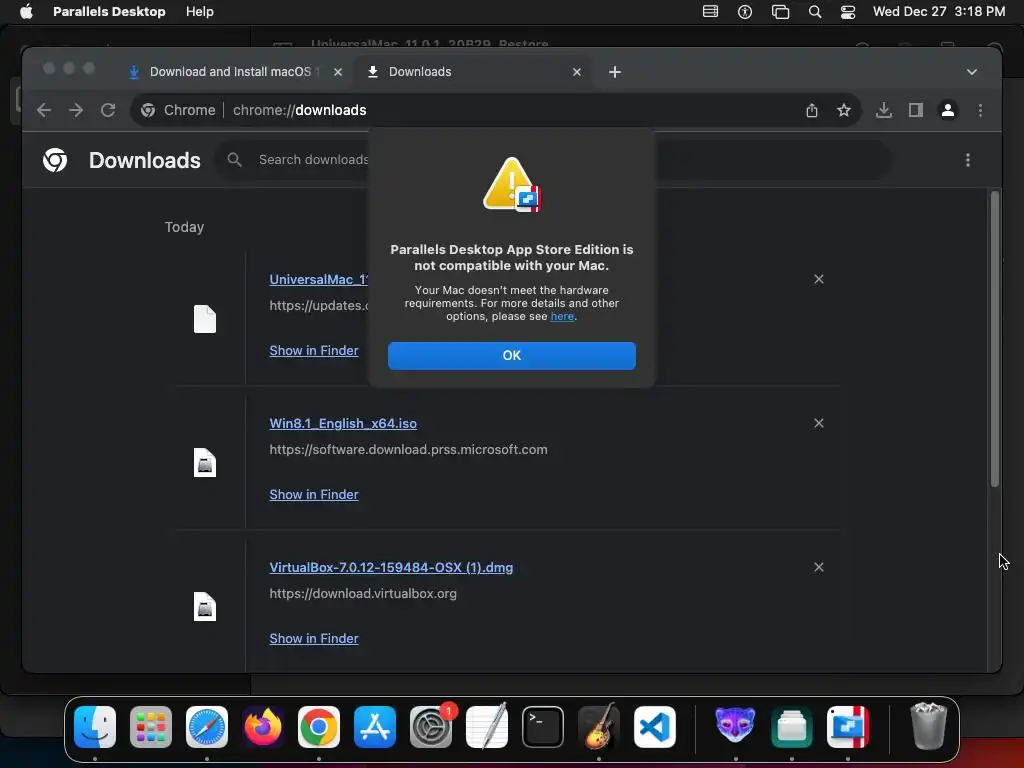
Task: Toggle the Chrome side panel
Action: [916, 110]
